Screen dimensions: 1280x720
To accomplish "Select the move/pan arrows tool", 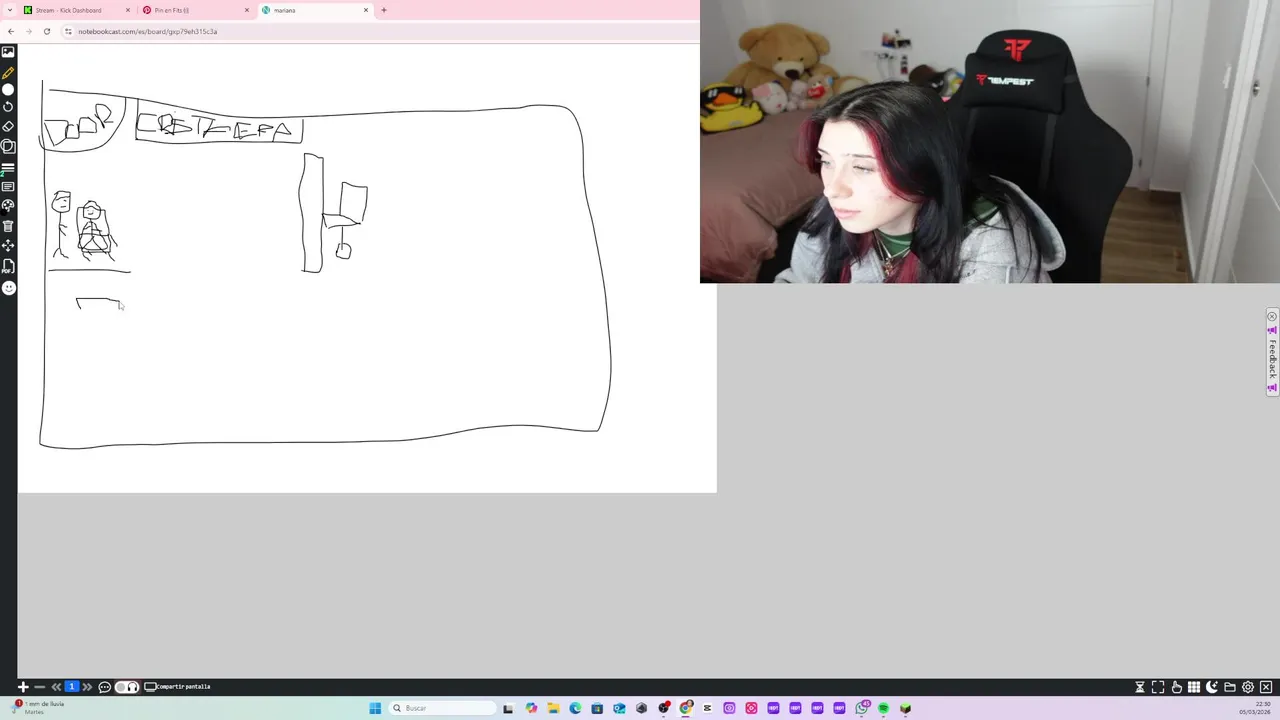I will (8, 245).
